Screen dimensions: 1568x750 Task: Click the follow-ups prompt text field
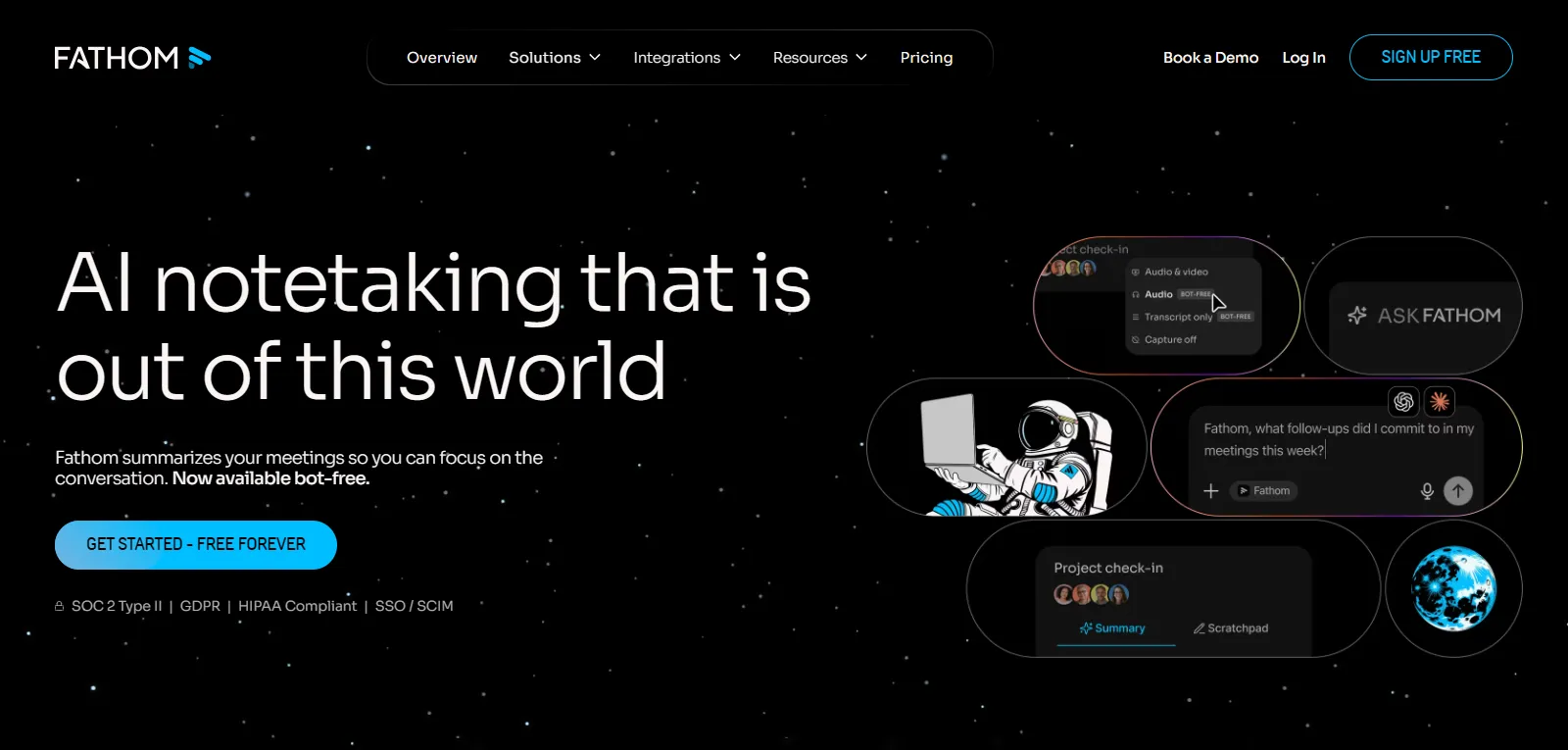[x=1339, y=439]
